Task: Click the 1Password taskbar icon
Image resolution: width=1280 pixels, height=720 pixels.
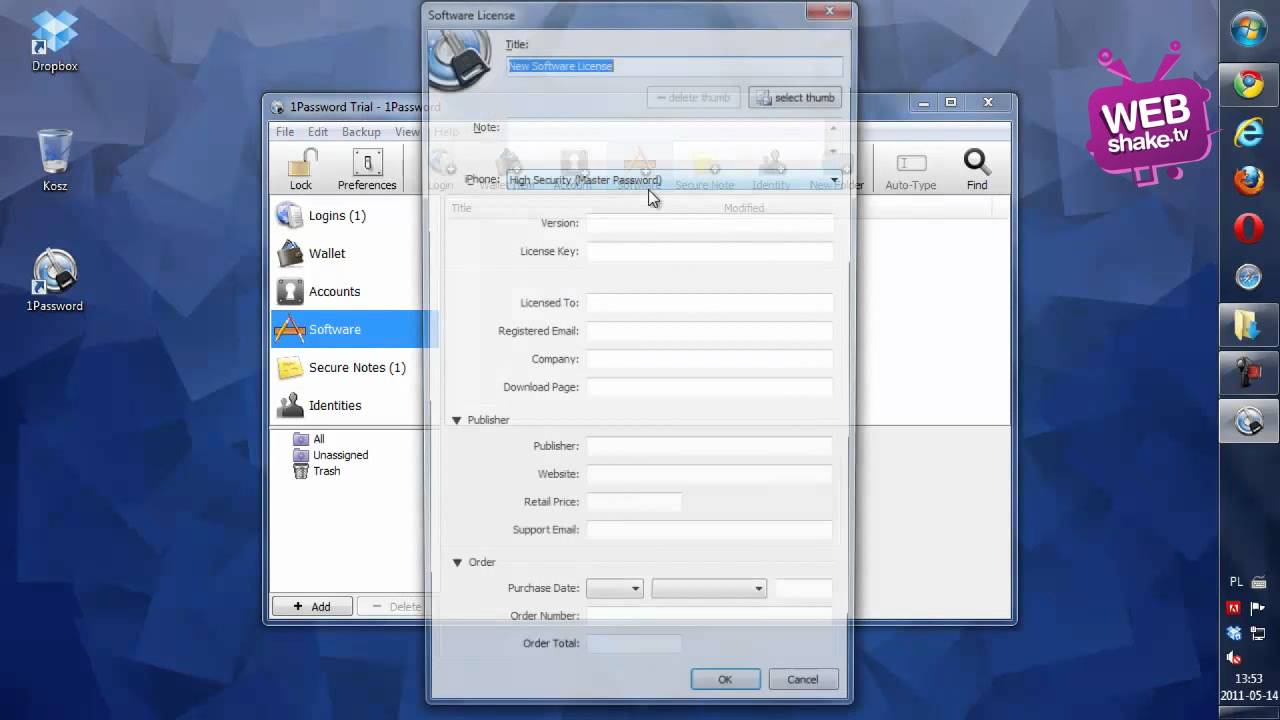Action: click(x=1249, y=422)
